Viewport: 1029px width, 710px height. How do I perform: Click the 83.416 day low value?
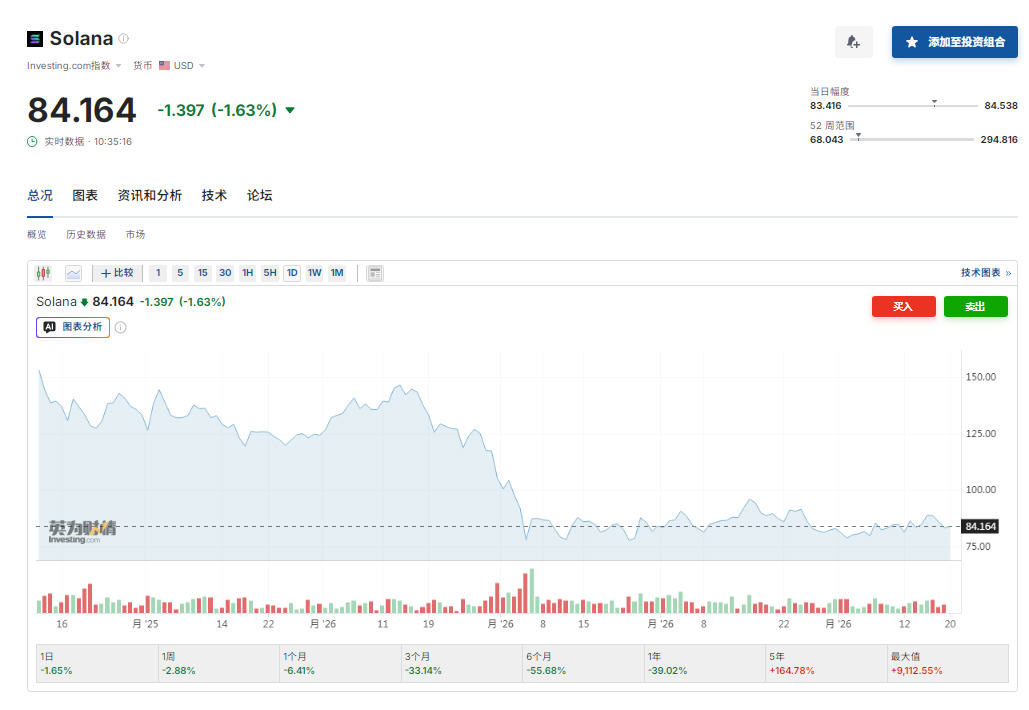[826, 106]
